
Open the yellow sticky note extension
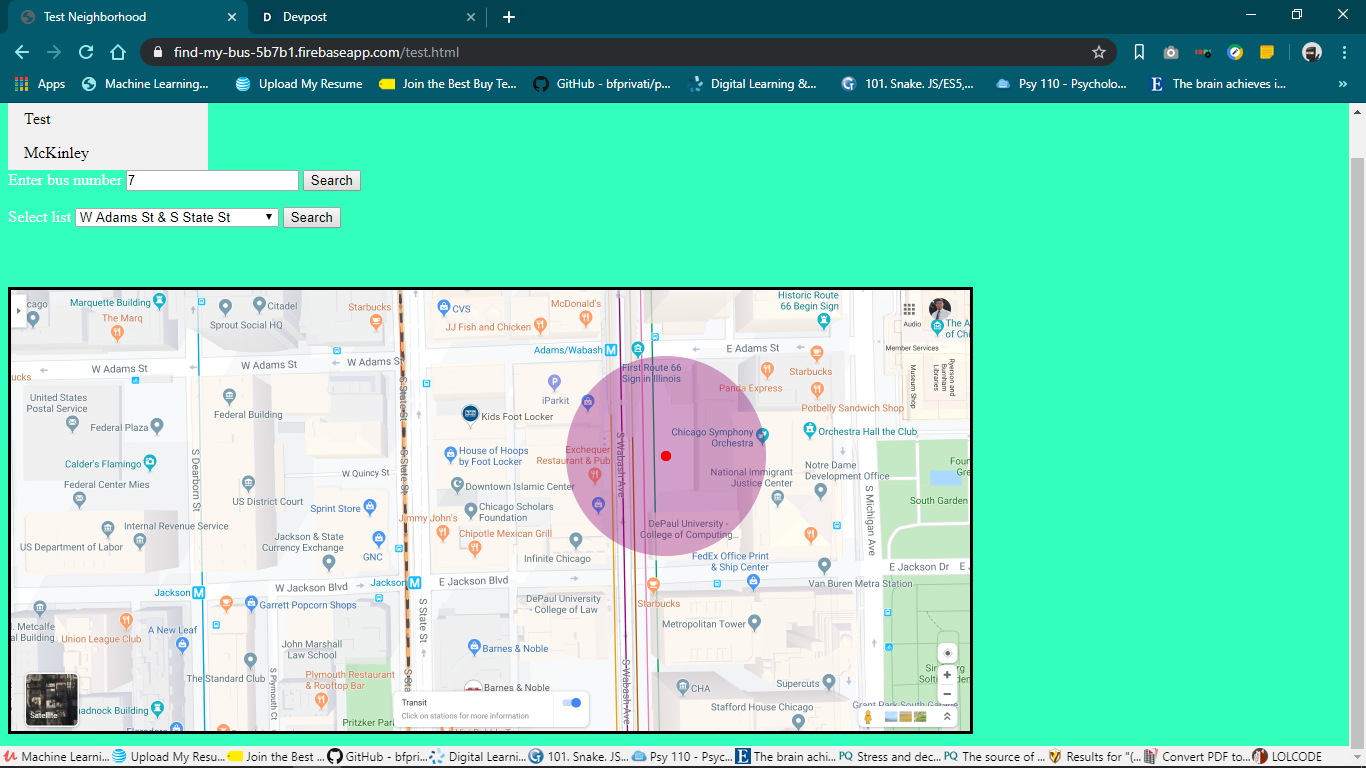coord(1267,52)
